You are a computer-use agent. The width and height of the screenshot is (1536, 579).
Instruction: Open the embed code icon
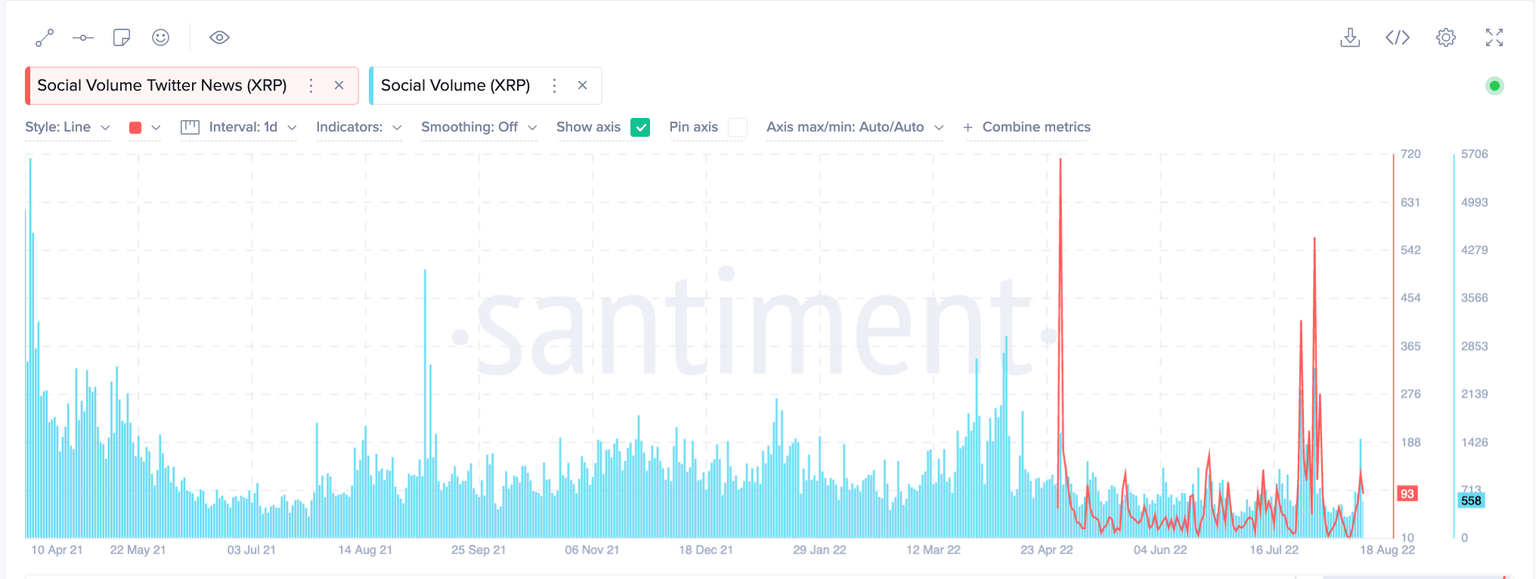tap(1397, 38)
